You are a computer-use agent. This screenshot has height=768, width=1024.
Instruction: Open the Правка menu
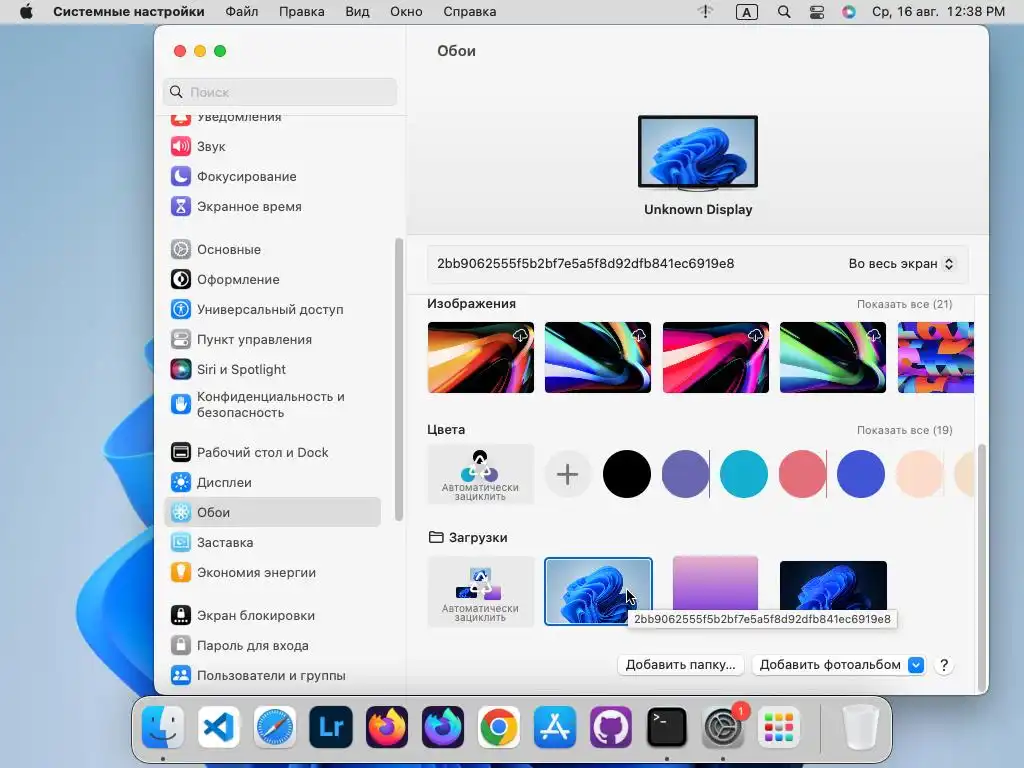pos(302,12)
